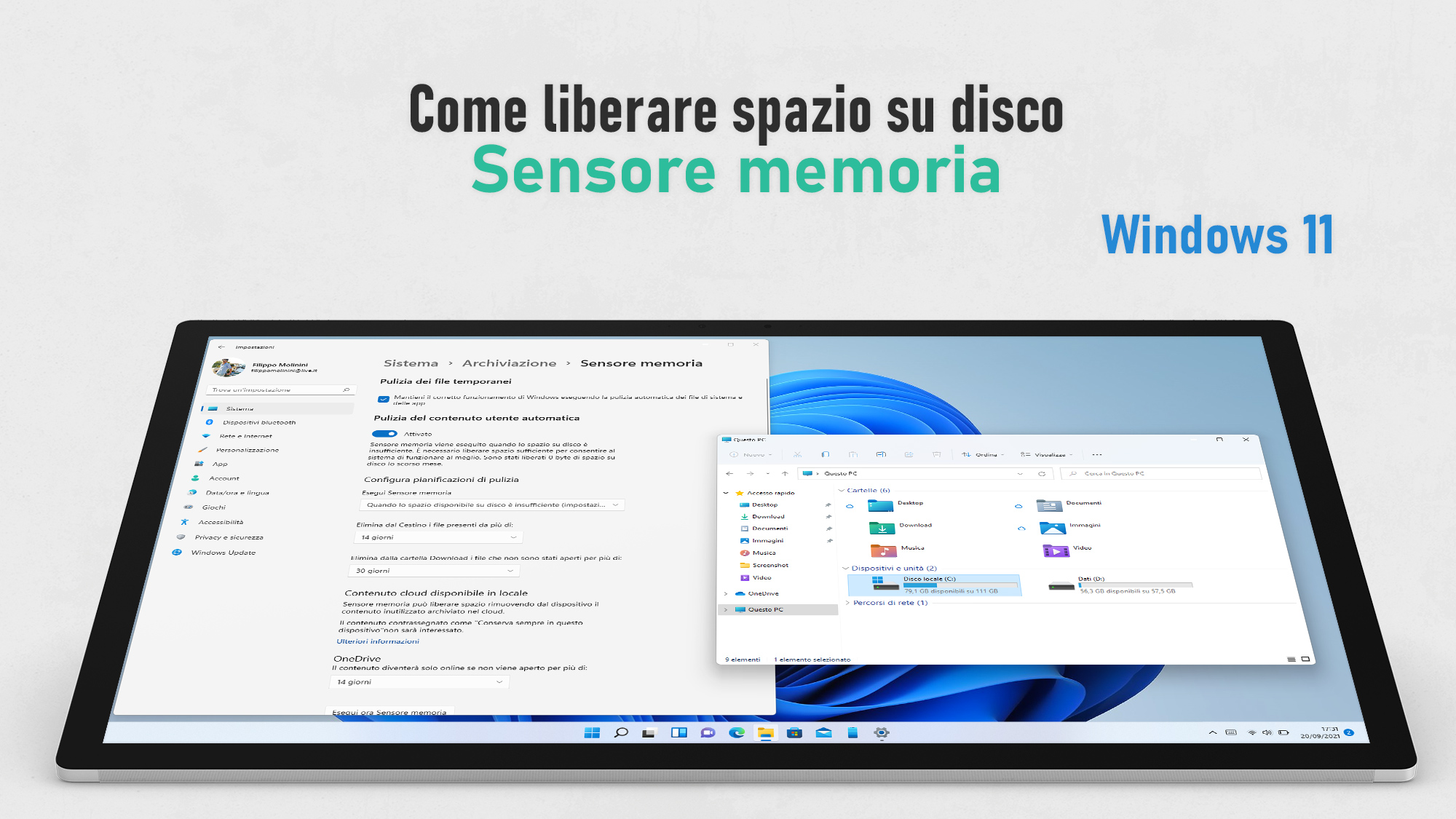Image resolution: width=1456 pixels, height=819 pixels.
Task: Click search bar in Impostazioni
Action: 280,390
